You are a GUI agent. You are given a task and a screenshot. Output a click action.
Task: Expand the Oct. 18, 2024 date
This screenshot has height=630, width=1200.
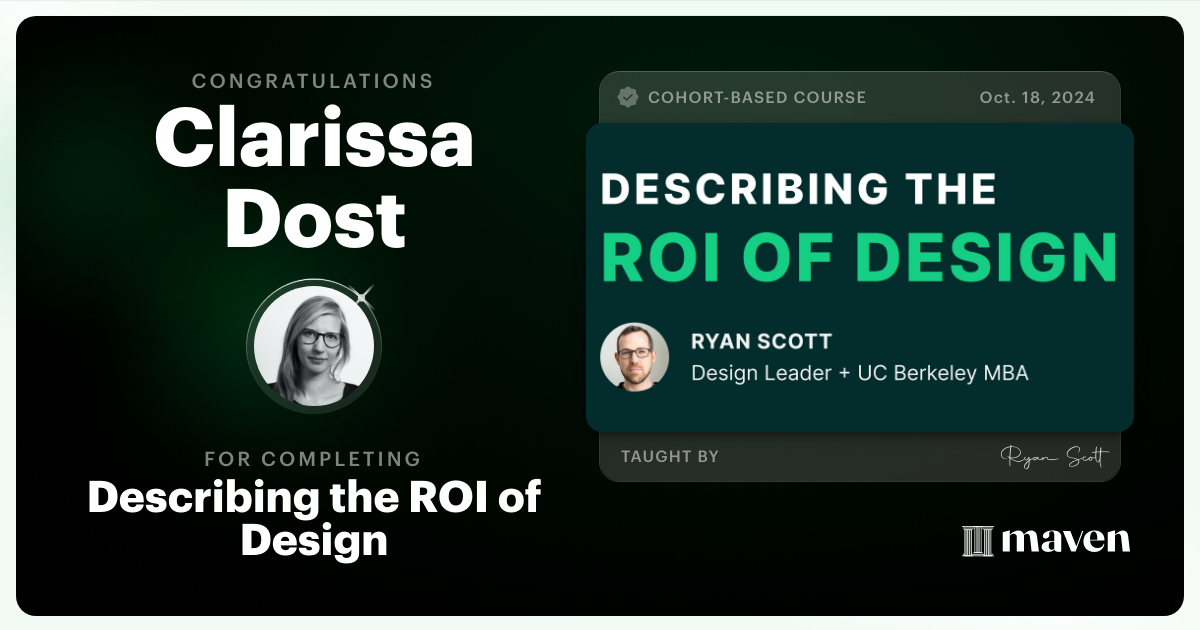click(x=1037, y=97)
